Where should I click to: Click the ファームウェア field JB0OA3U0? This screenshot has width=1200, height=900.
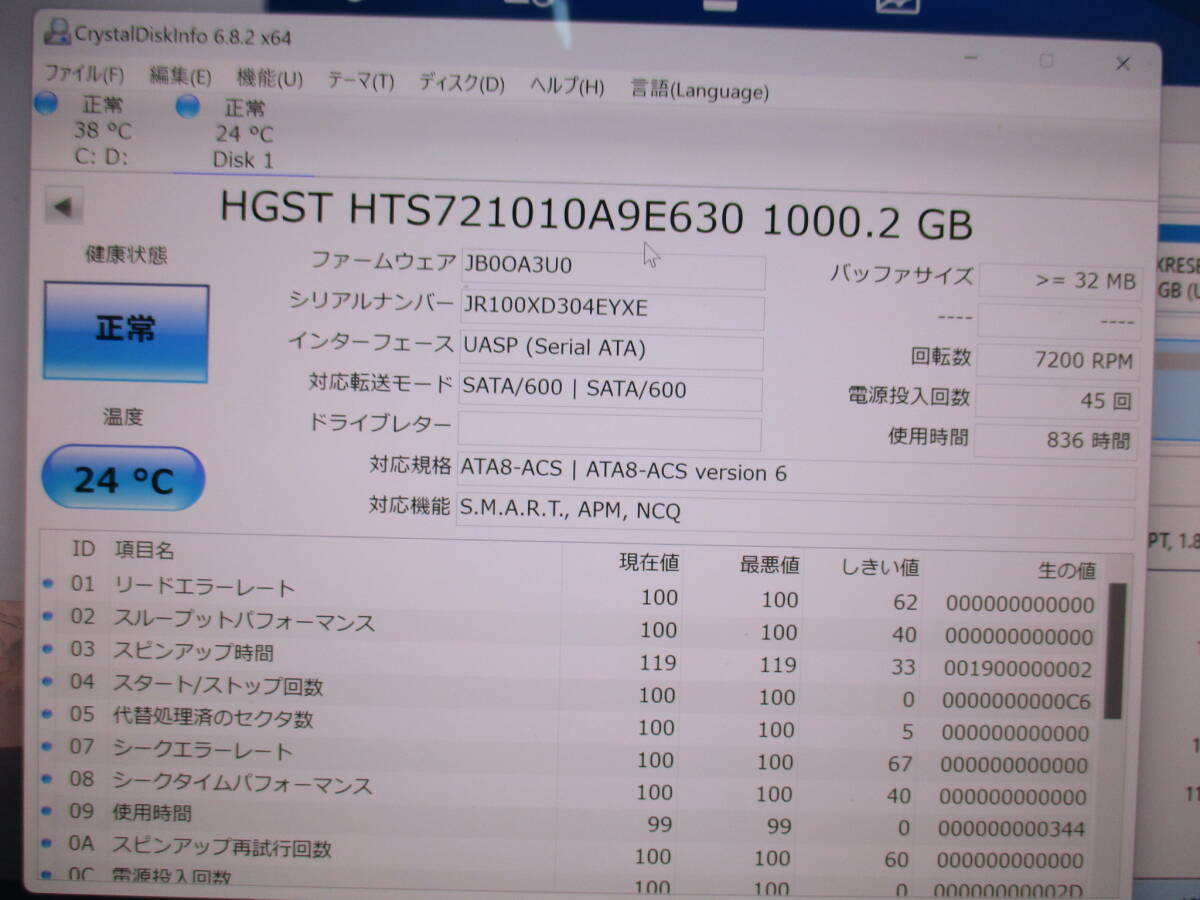[612, 270]
